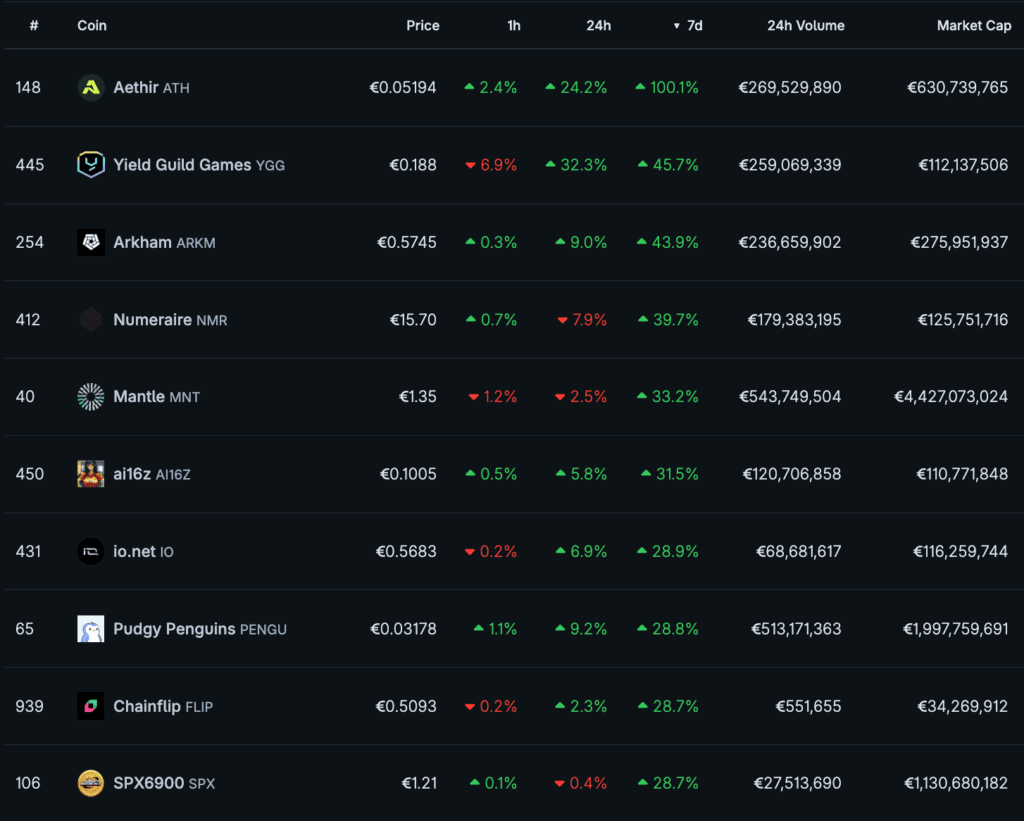Click Mantle 7d change 33.2%
The image size is (1024, 821).
[667, 396]
